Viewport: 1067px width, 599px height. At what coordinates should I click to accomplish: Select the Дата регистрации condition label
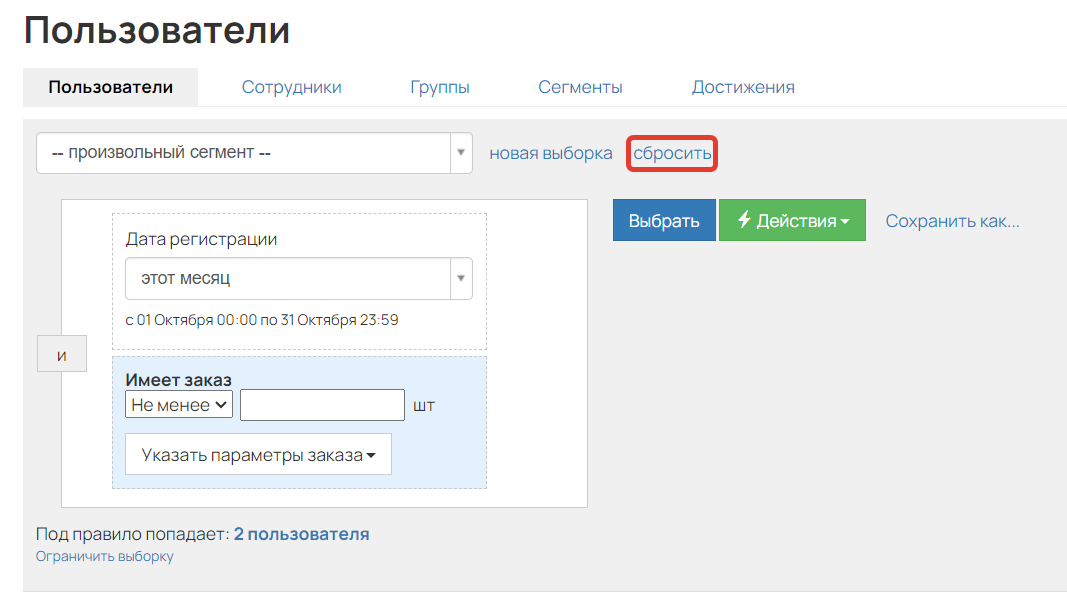point(201,239)
